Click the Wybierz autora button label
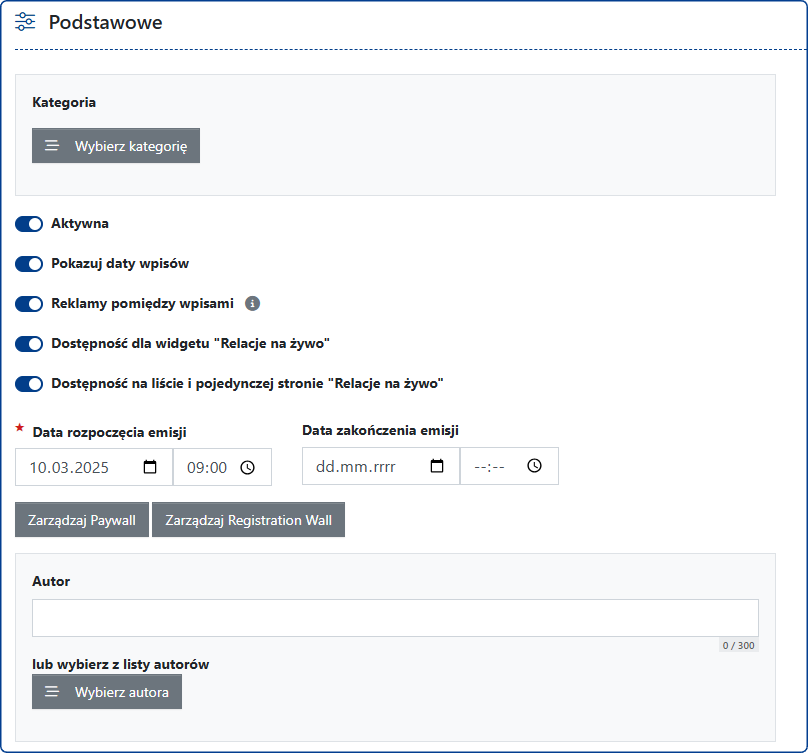The width and height of the screenshot is (808, 753). point(121,692)
